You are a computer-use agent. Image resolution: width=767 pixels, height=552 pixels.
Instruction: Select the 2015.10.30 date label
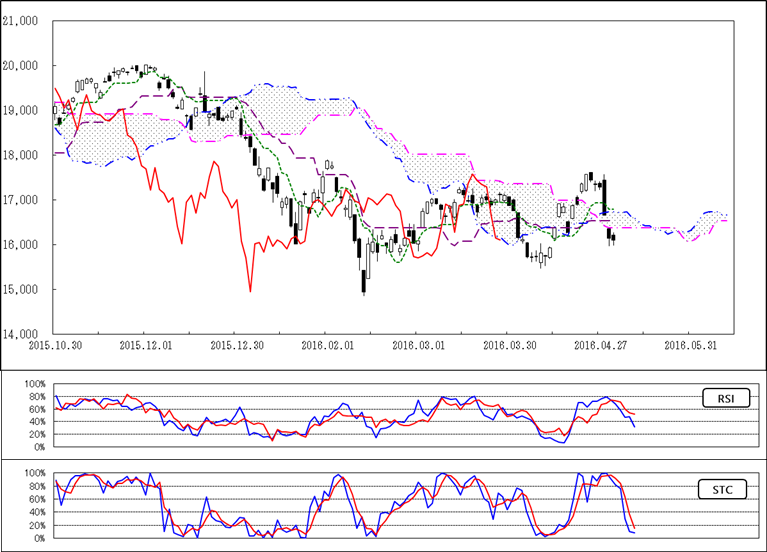pos(55,345)
